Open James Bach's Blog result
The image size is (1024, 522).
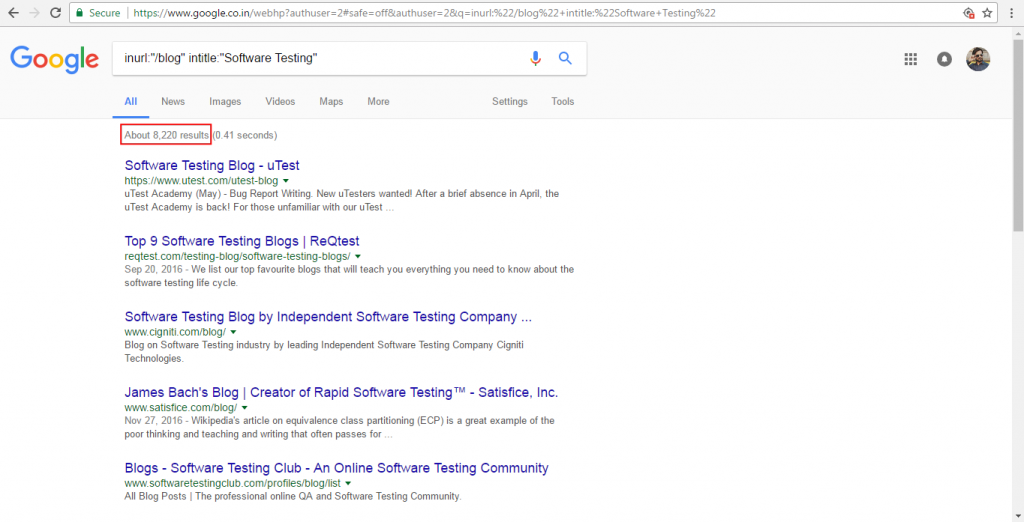click(342, 393)
